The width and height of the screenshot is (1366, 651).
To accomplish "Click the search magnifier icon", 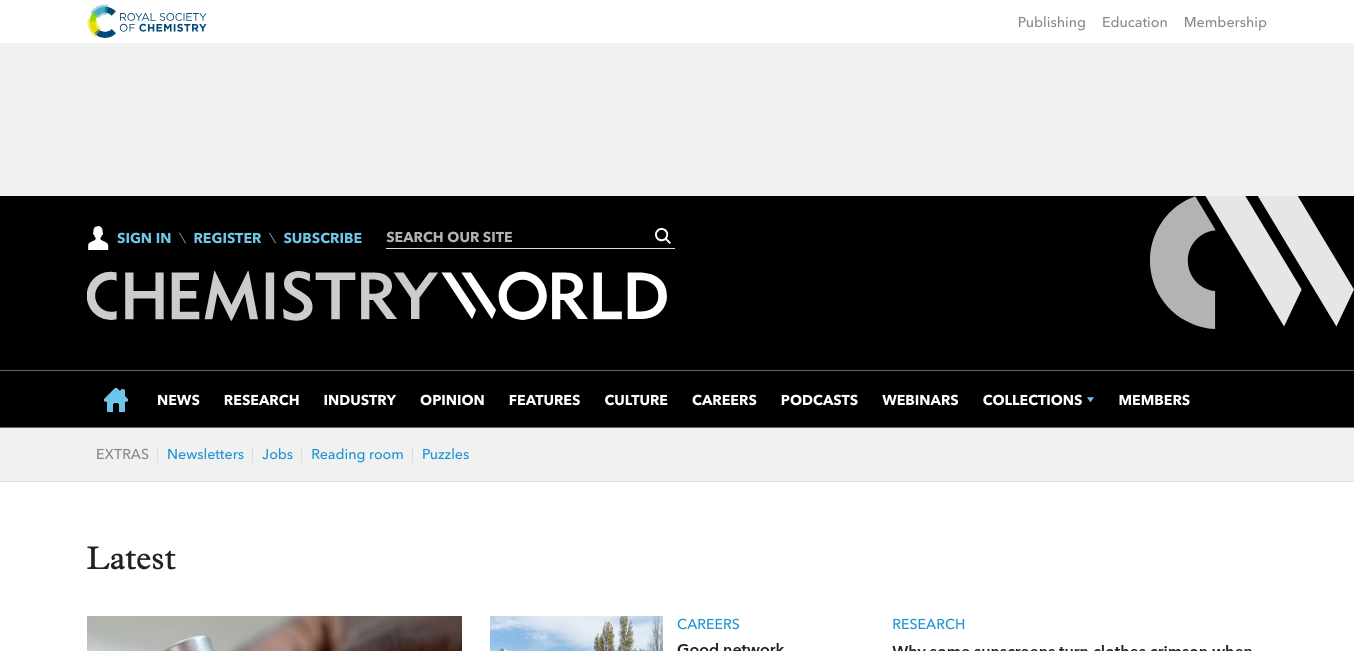I will [x=662, y=236].
